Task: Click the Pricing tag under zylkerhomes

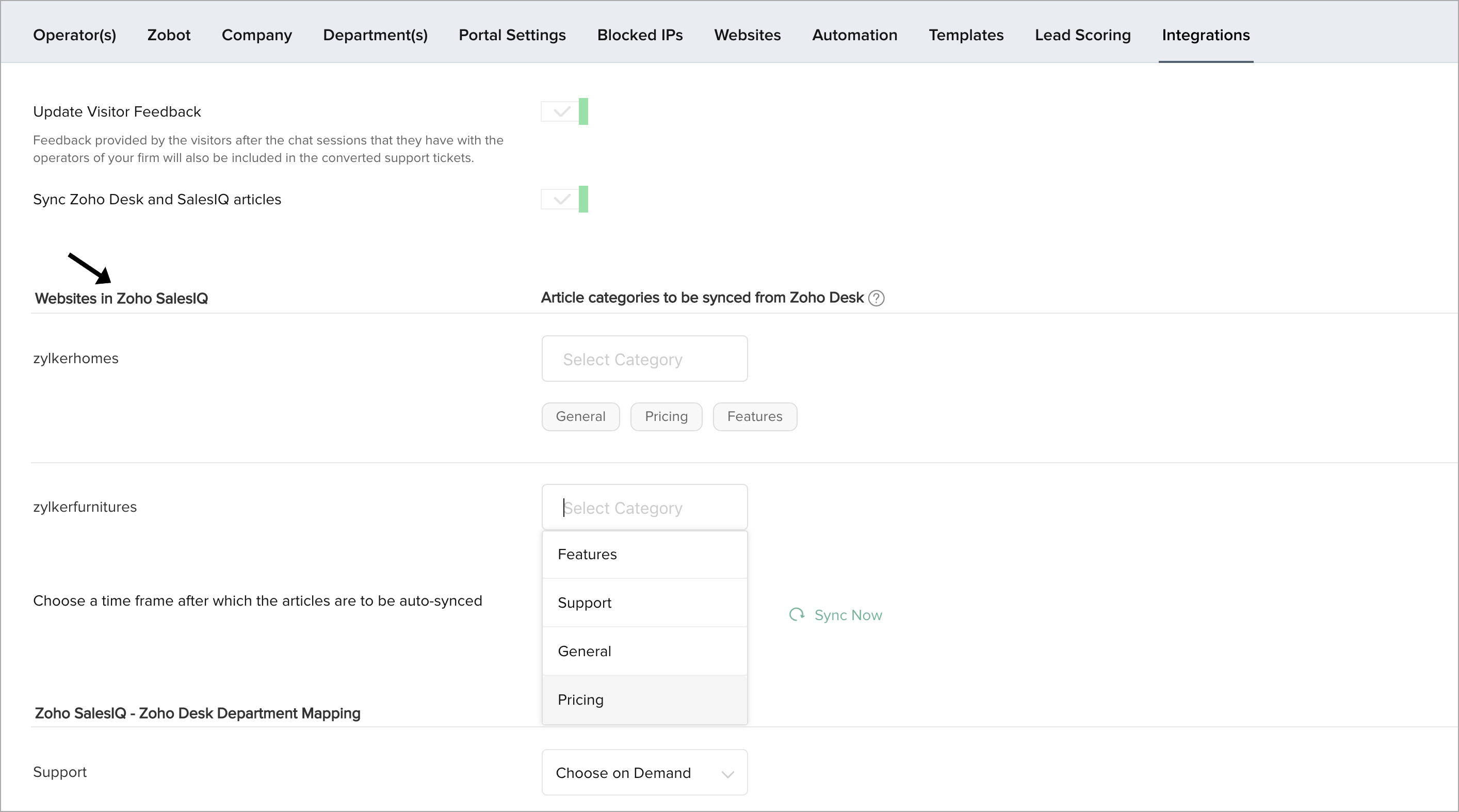Action: [666, 416]
